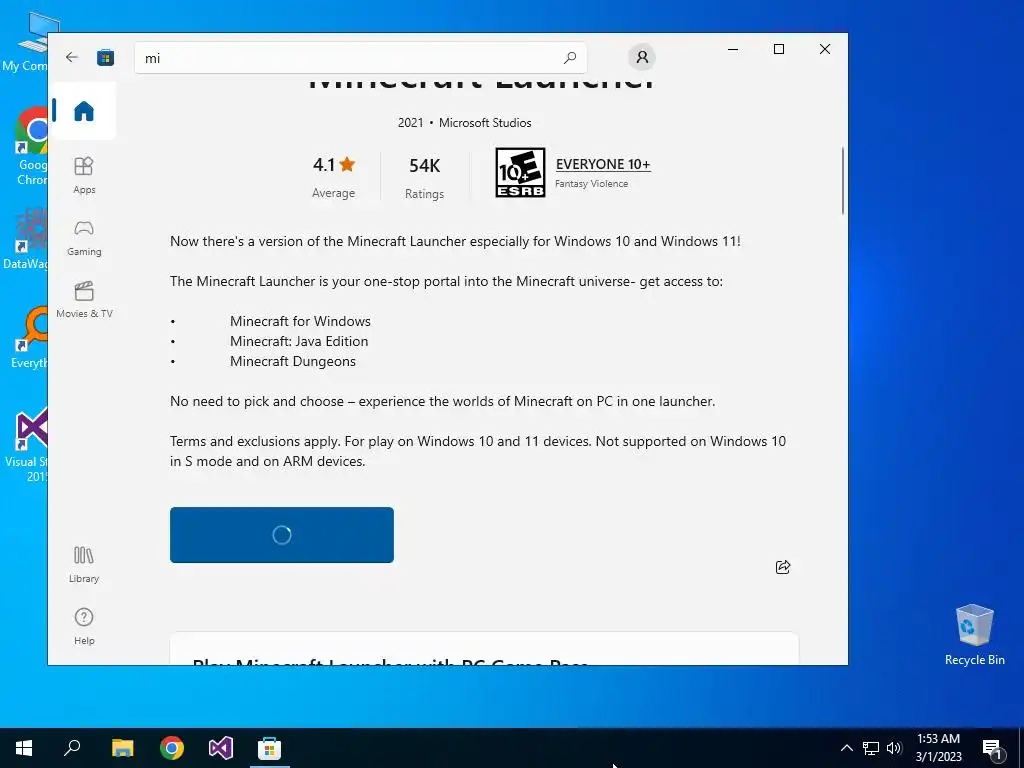Open Visual Studio from taskbar
Screen dimensions: 1024x768
[x=221, y=748]
